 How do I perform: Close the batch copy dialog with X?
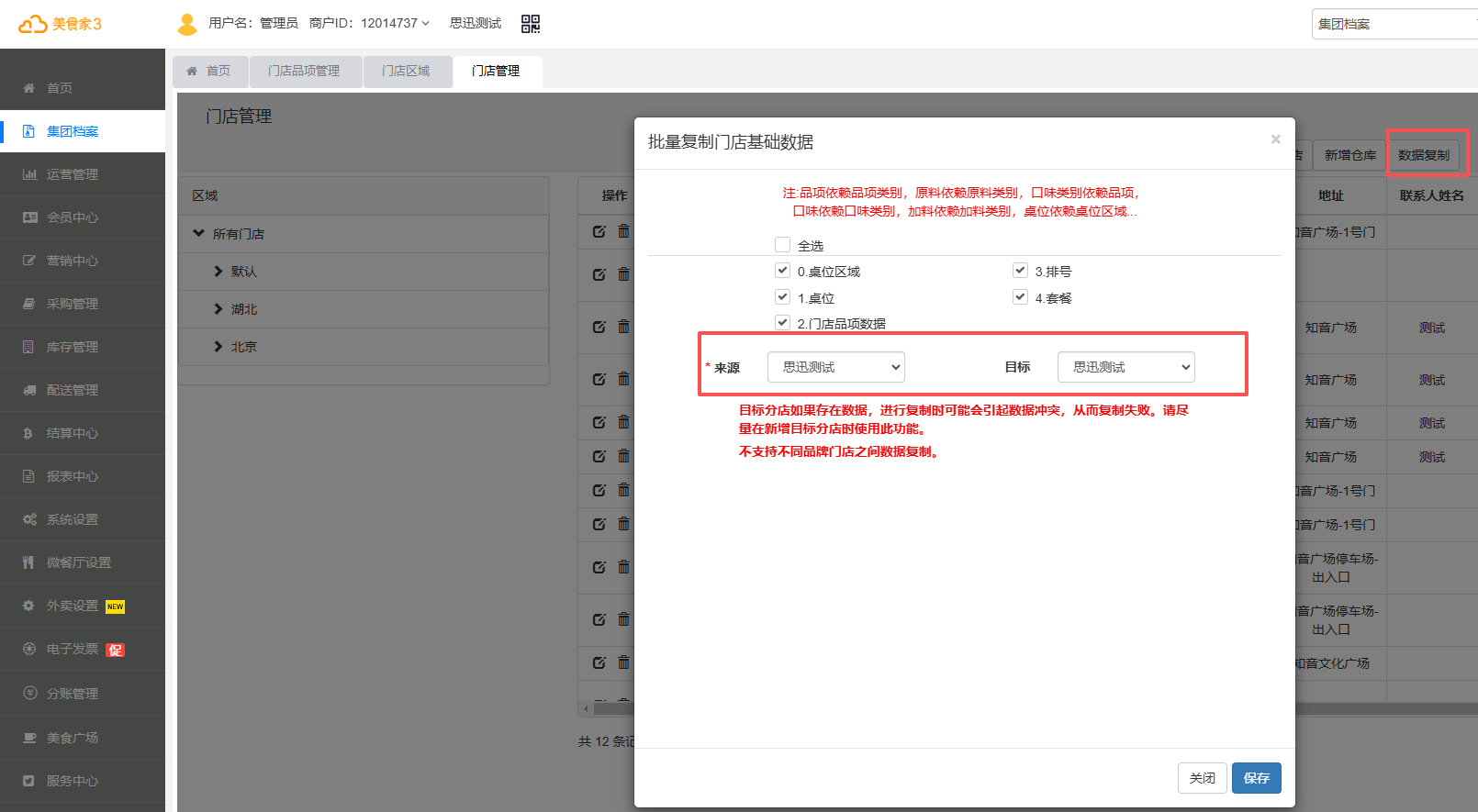point(1275,139)
